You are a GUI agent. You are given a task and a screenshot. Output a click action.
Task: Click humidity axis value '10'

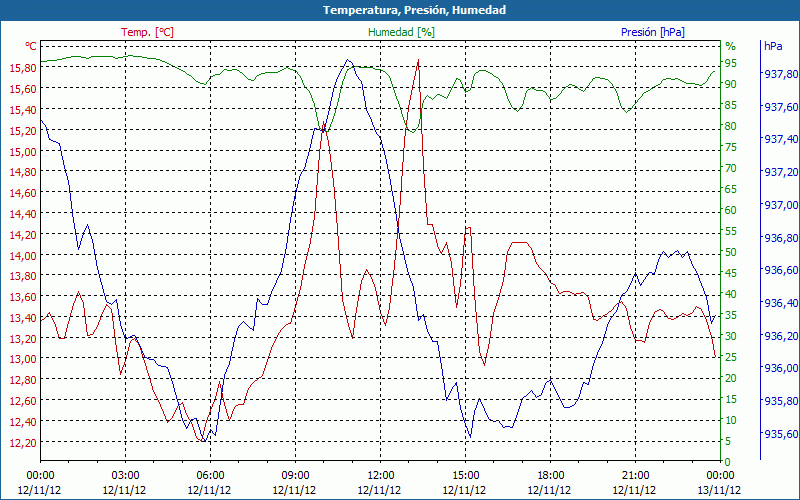[x=731, y=420]
